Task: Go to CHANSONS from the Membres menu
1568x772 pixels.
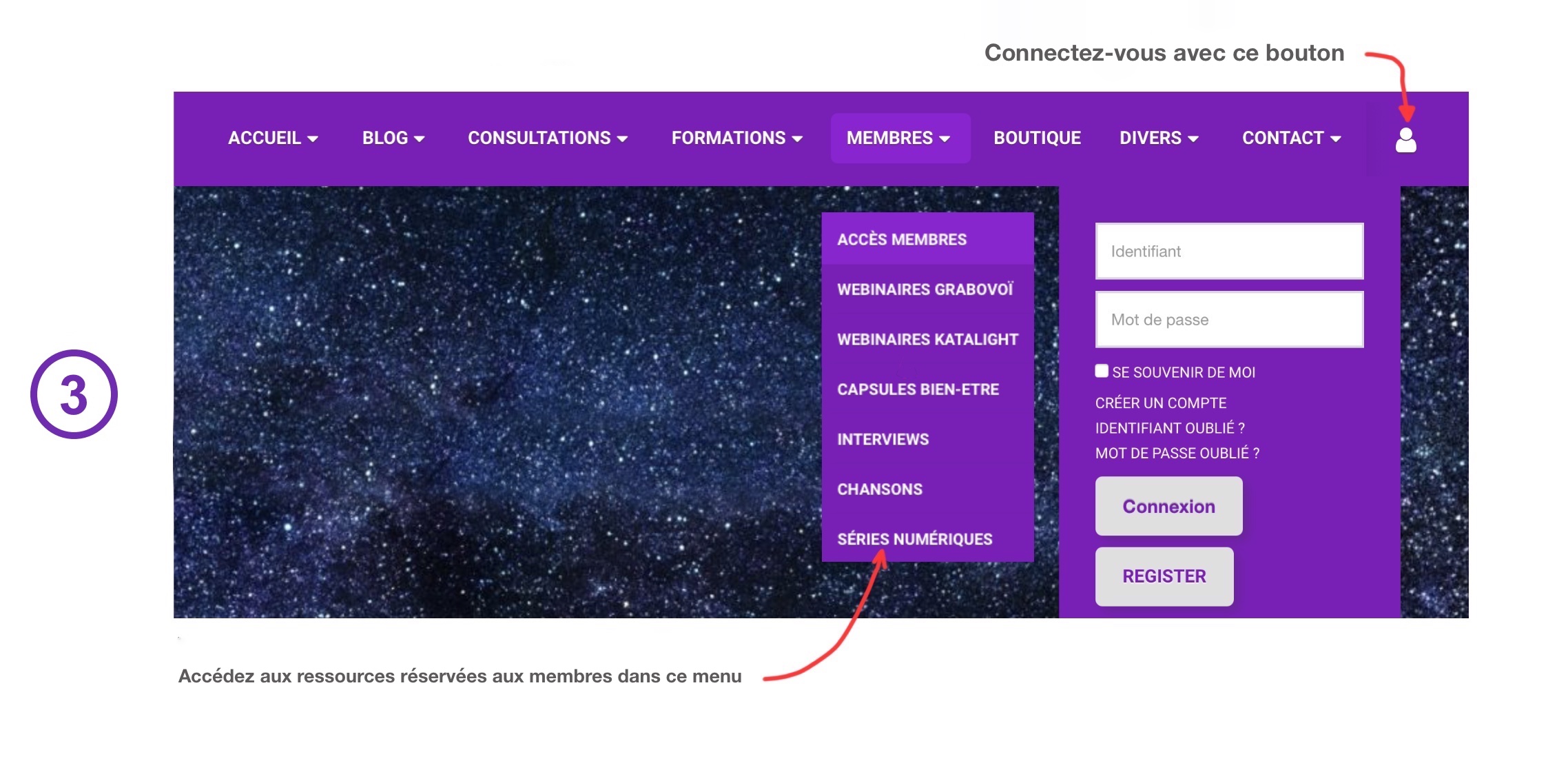Action: 927,489
